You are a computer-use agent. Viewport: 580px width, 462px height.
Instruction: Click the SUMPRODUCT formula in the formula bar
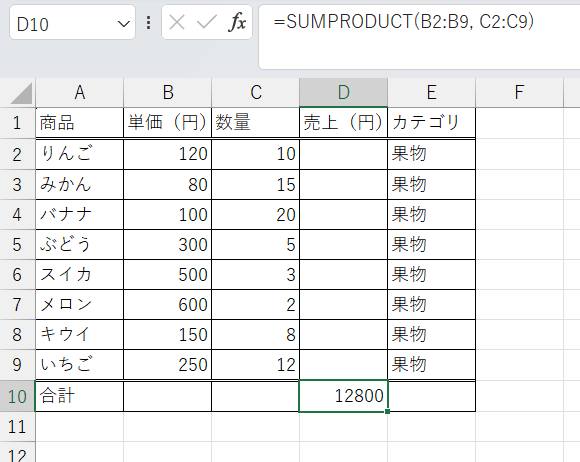(404, 21)
